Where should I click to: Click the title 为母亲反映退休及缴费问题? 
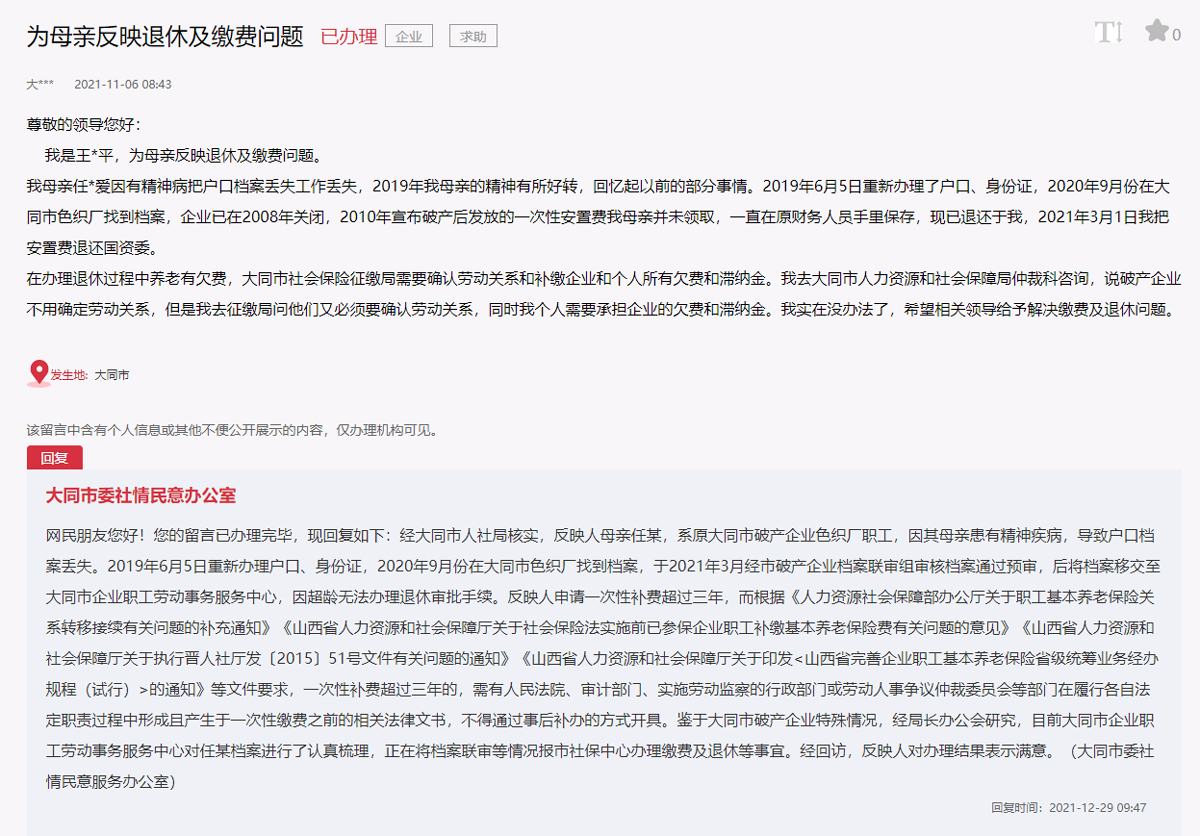(x=164, y=37)
